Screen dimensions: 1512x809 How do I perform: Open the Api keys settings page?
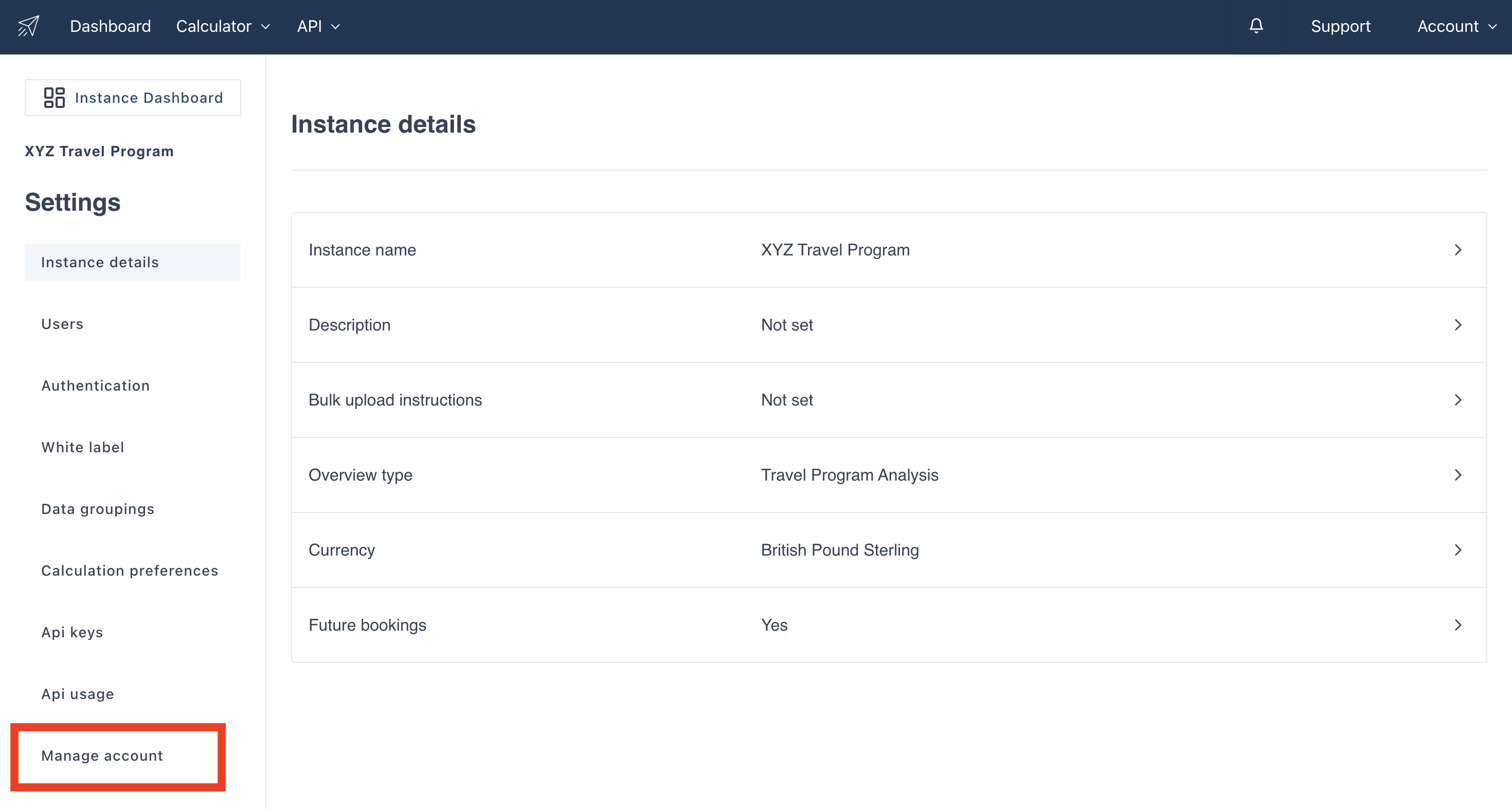72,632
